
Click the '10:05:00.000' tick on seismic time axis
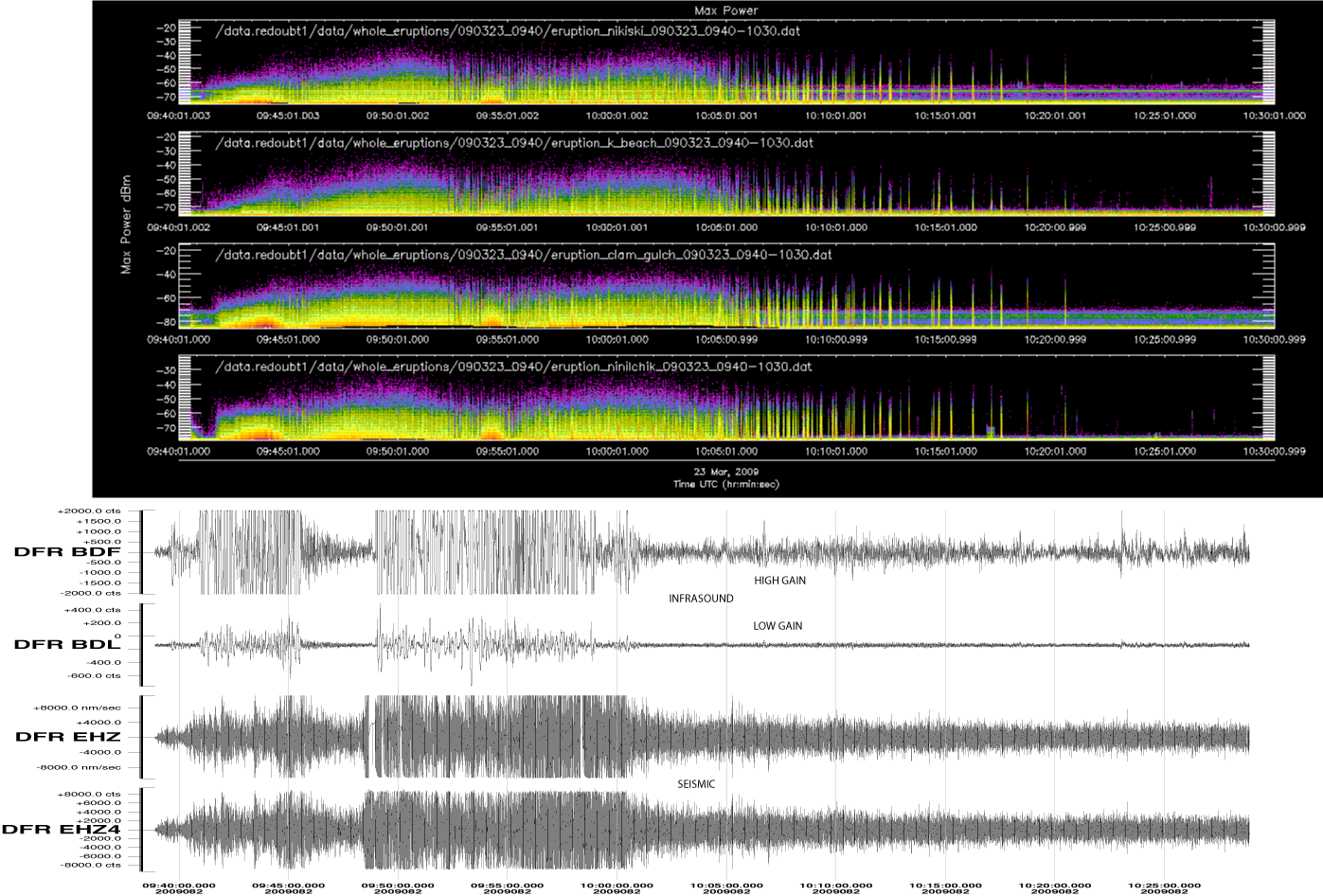[x=726, y=887]
